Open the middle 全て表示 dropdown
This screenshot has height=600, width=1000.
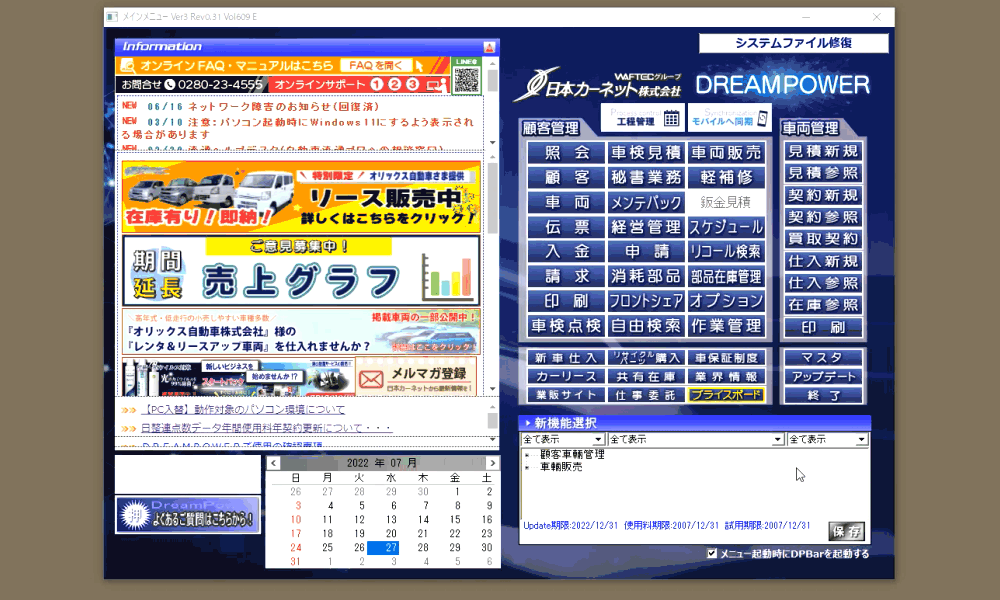[696, 439]
